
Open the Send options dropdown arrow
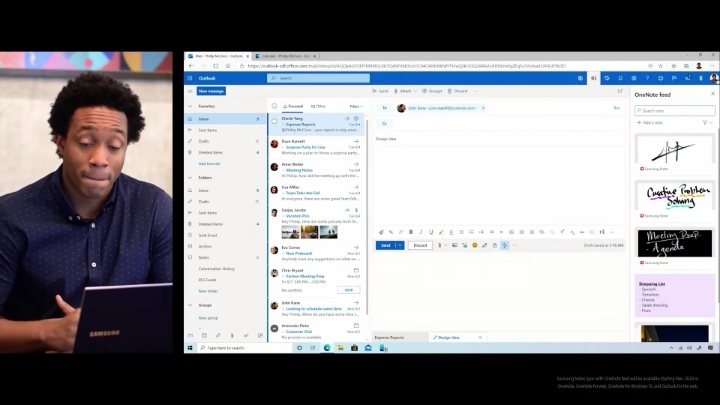click(400, 246)
